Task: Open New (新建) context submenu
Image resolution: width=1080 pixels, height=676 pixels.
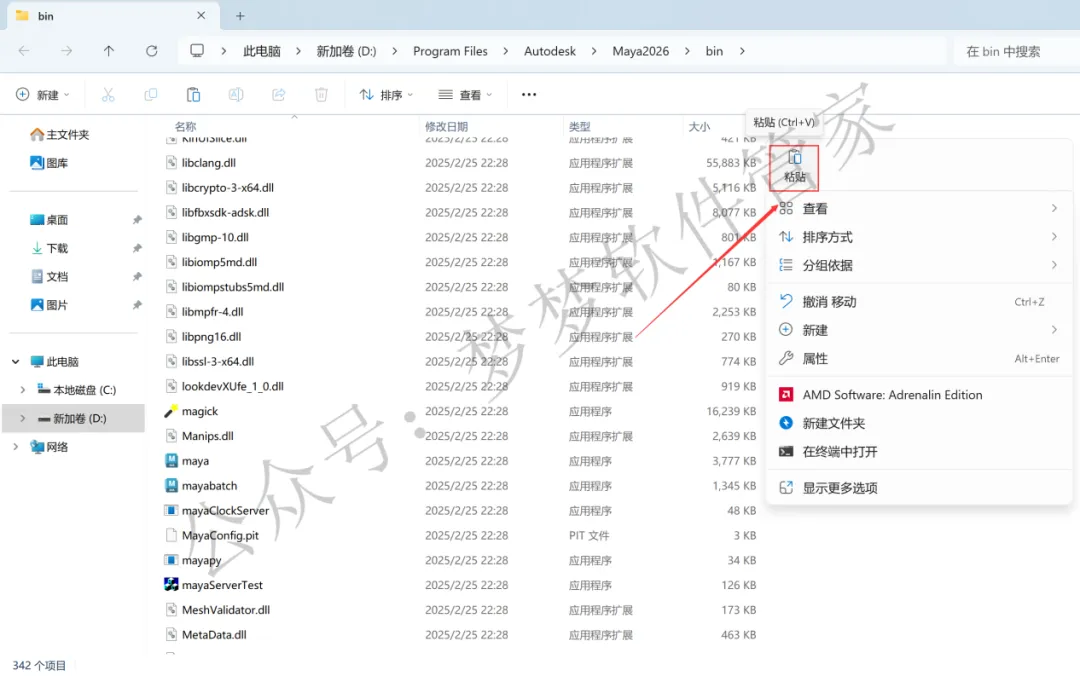Action: (x=919, y=330)
